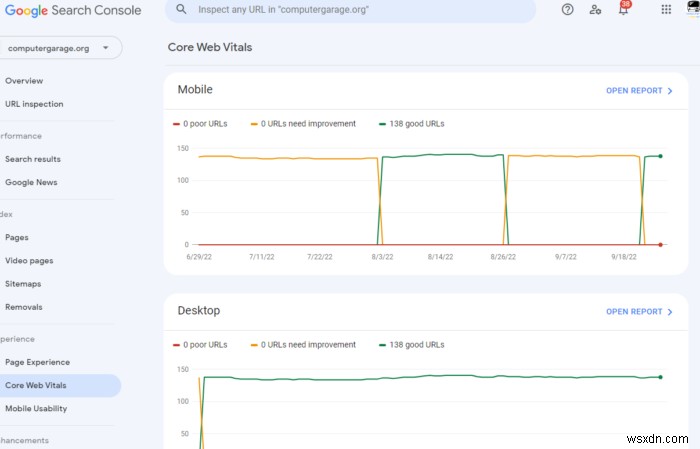Focus the Inspect any URL search field
The image size is (700, 449).
350,10
